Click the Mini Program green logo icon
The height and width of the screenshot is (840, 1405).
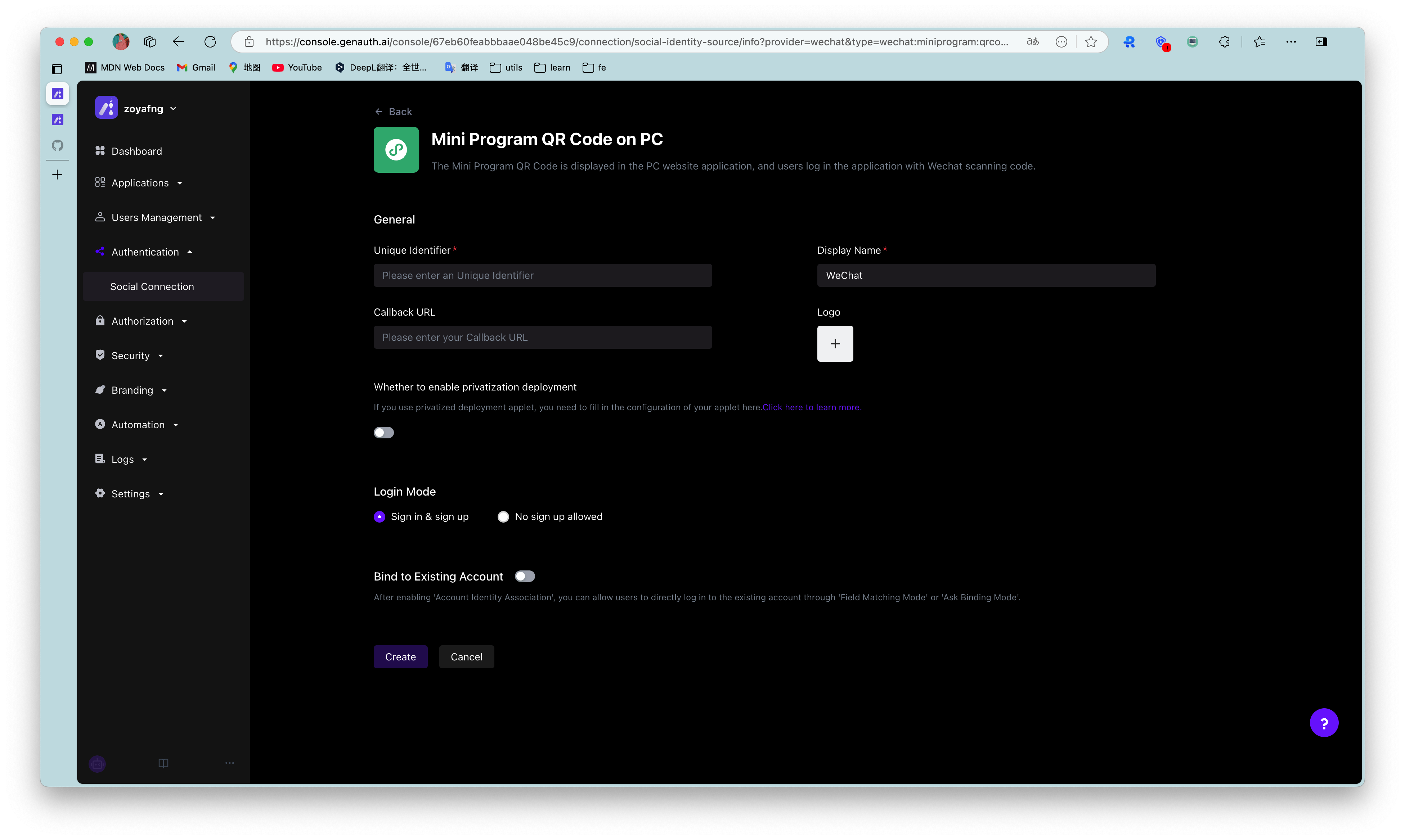click(x=396, y=149)
